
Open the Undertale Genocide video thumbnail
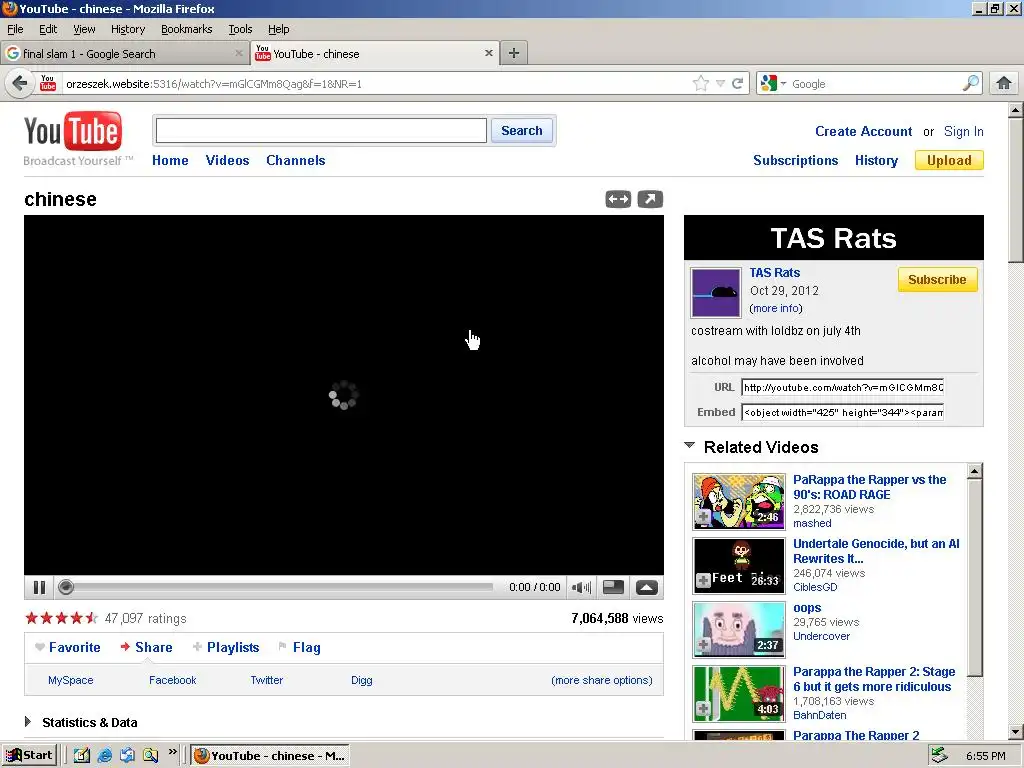739,565
